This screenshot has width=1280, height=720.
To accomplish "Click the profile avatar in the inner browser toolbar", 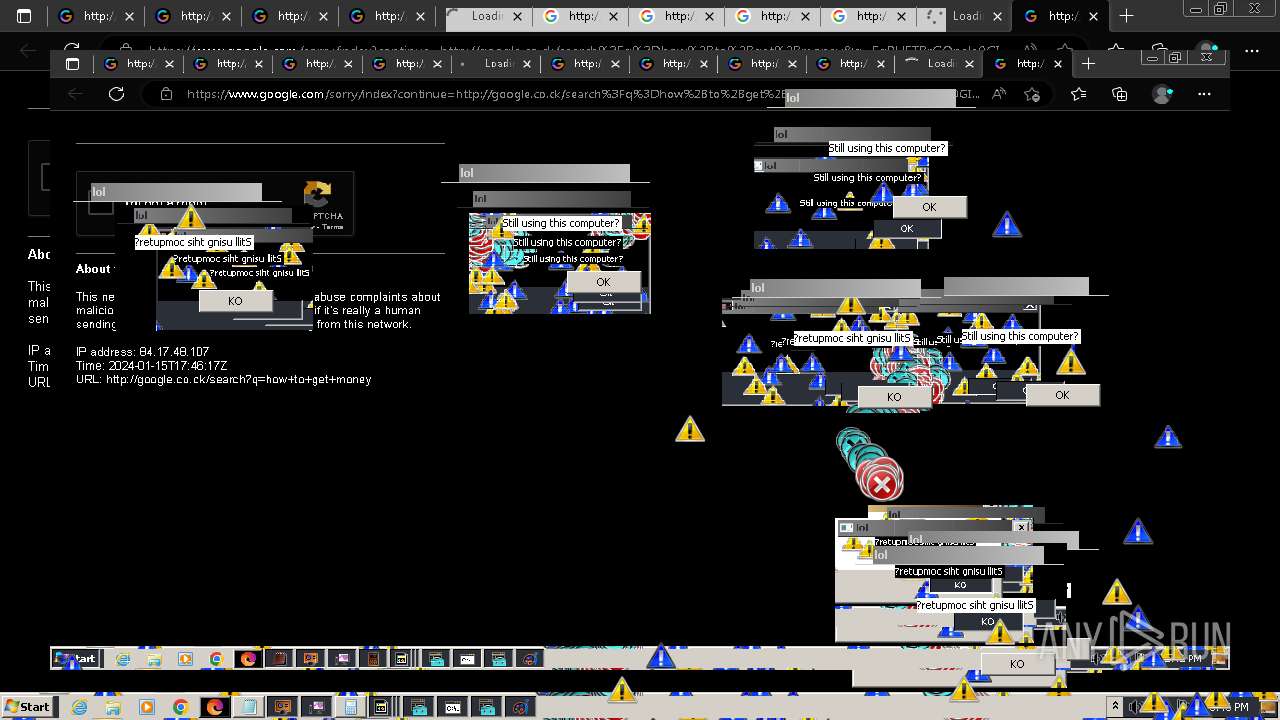I will 1162,94.
